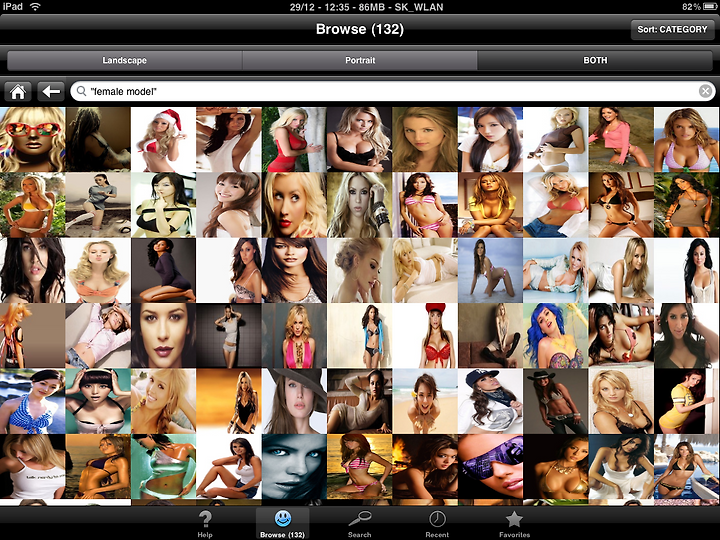Open thumbnail of blonde with red lipstick close-up
The image size is (720, 540).
[294, 205]
